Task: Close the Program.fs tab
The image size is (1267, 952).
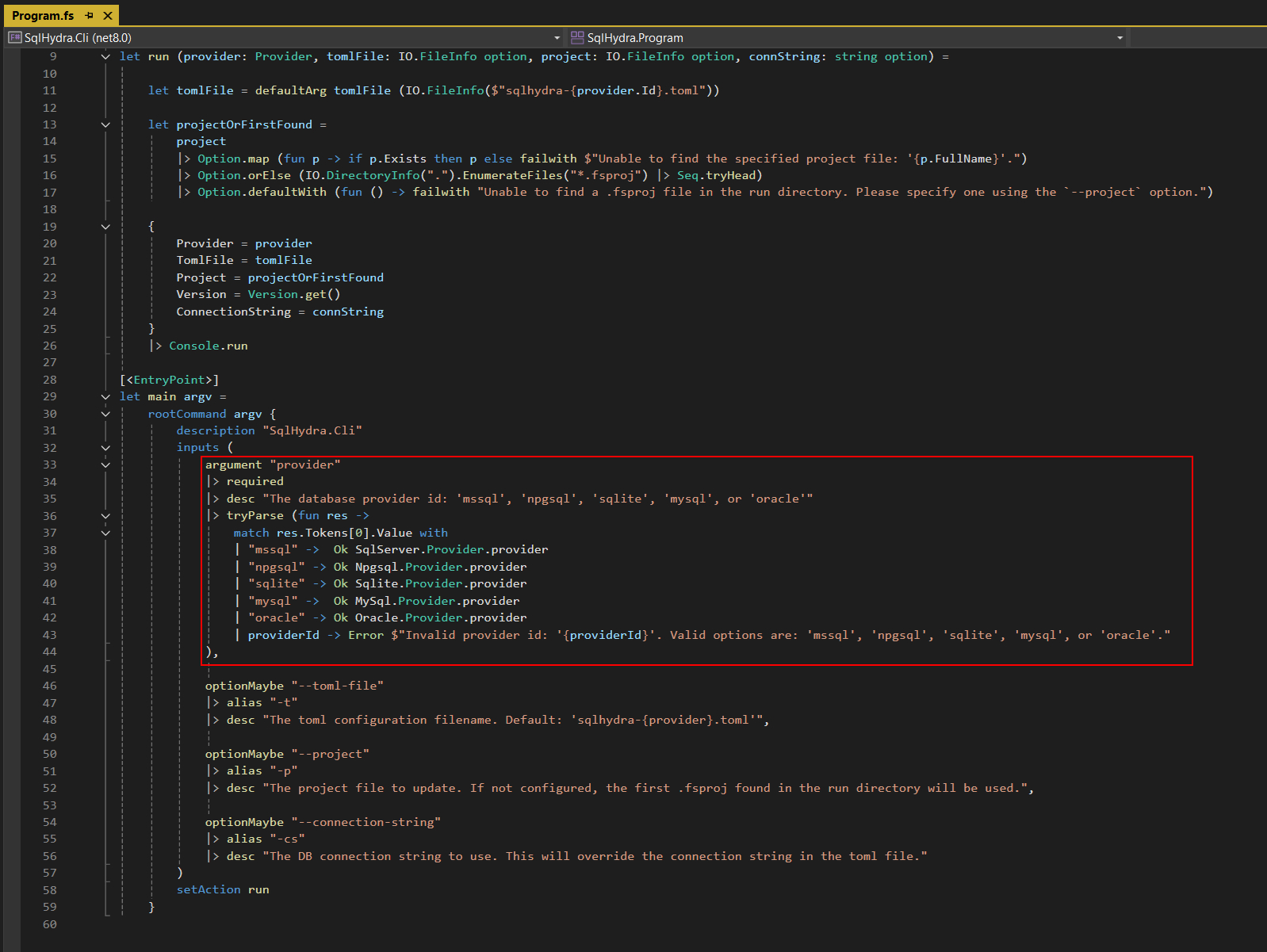Action: [x=108, y=16]
